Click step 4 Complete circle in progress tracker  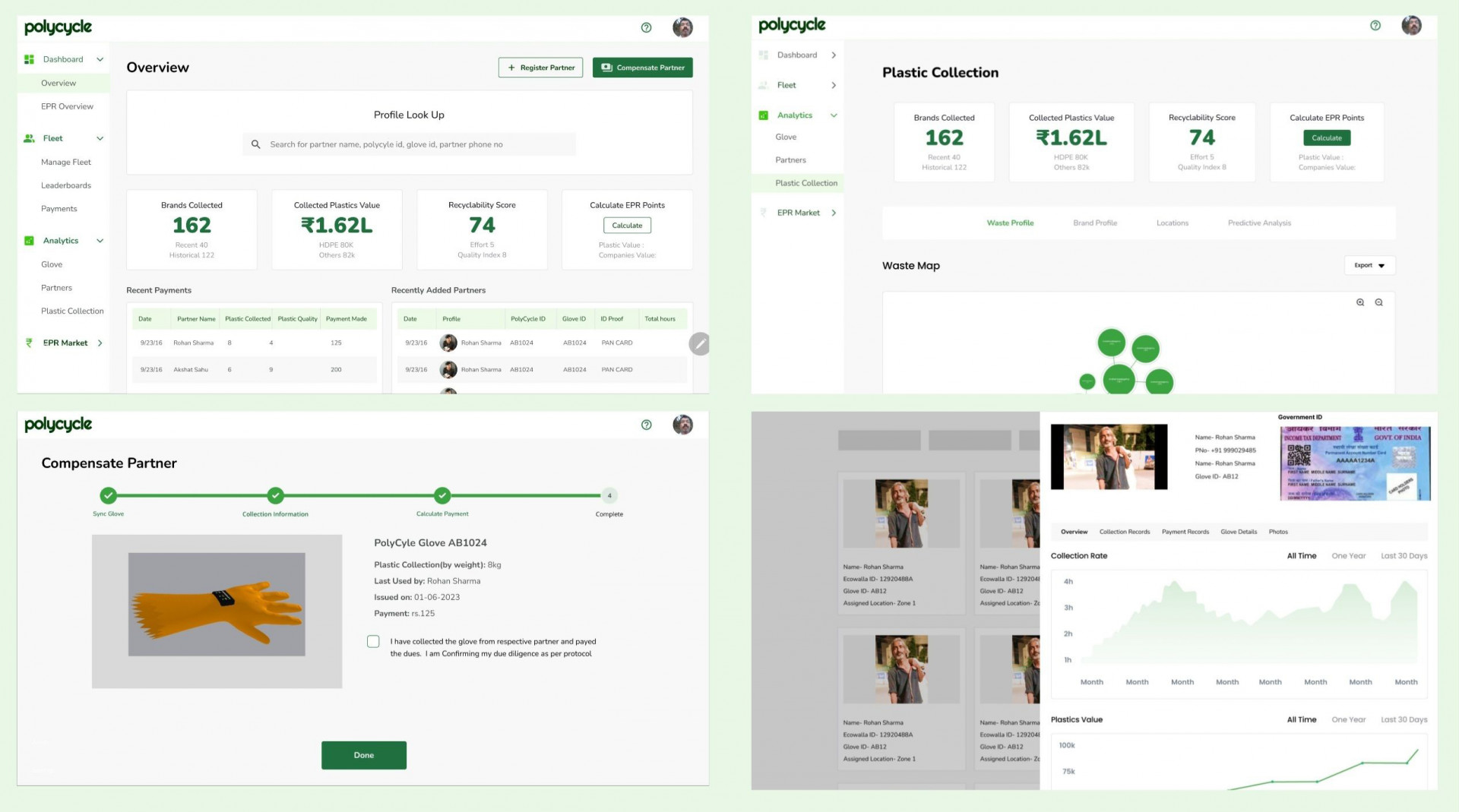coord(609,496)
